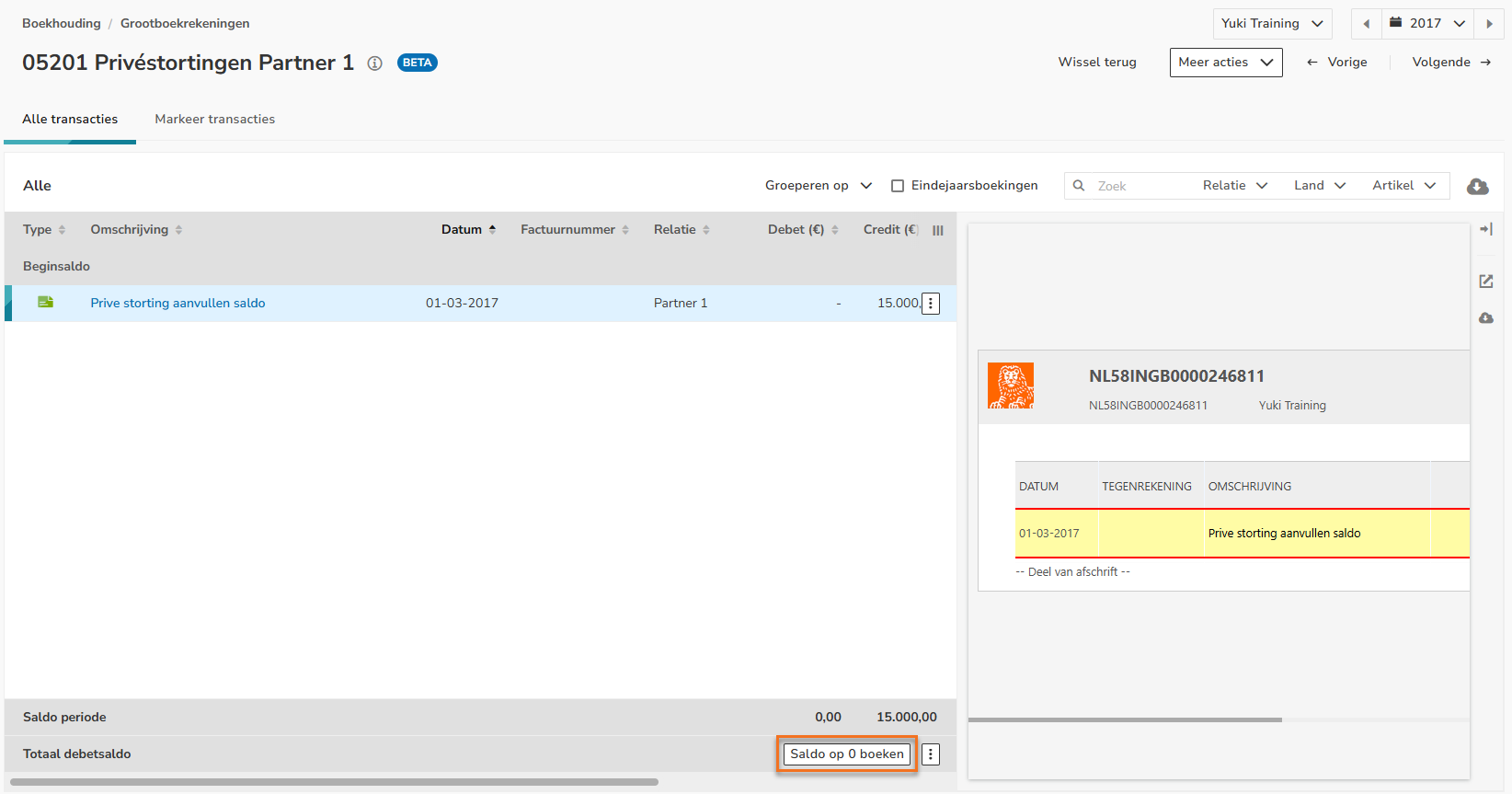Open document in new window icon
1512x794 pixels.
(1486, 282)
